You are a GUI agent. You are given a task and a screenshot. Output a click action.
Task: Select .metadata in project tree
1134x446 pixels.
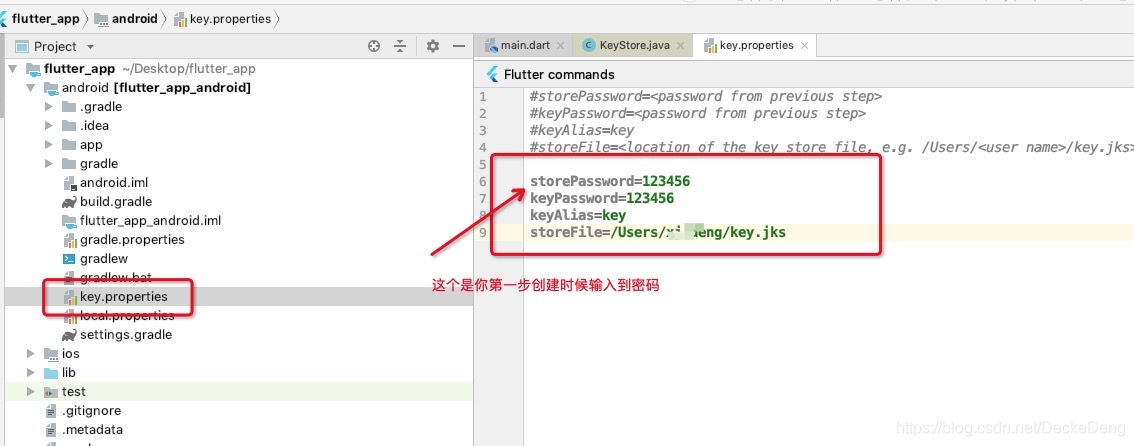point(92,429)
